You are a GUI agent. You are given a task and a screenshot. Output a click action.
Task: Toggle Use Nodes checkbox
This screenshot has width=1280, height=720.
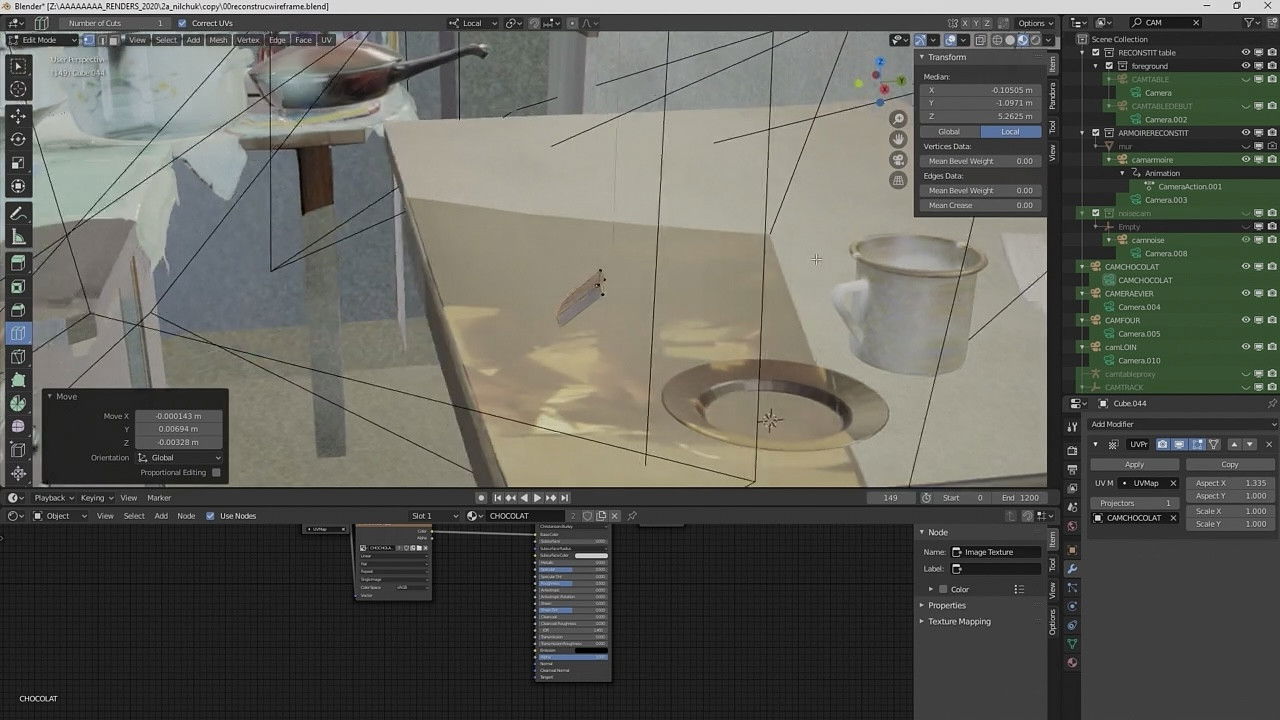click(x=210, y=516)
